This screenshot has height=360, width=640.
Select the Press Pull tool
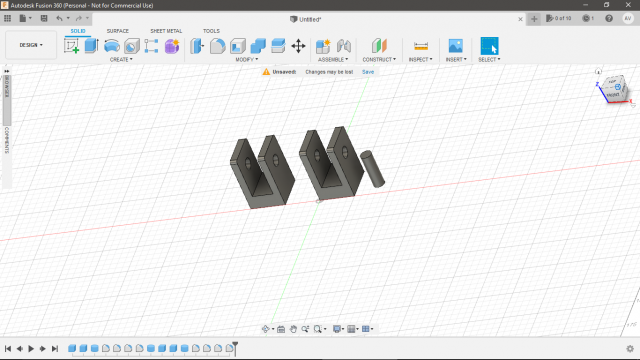(x=197, y=46)
